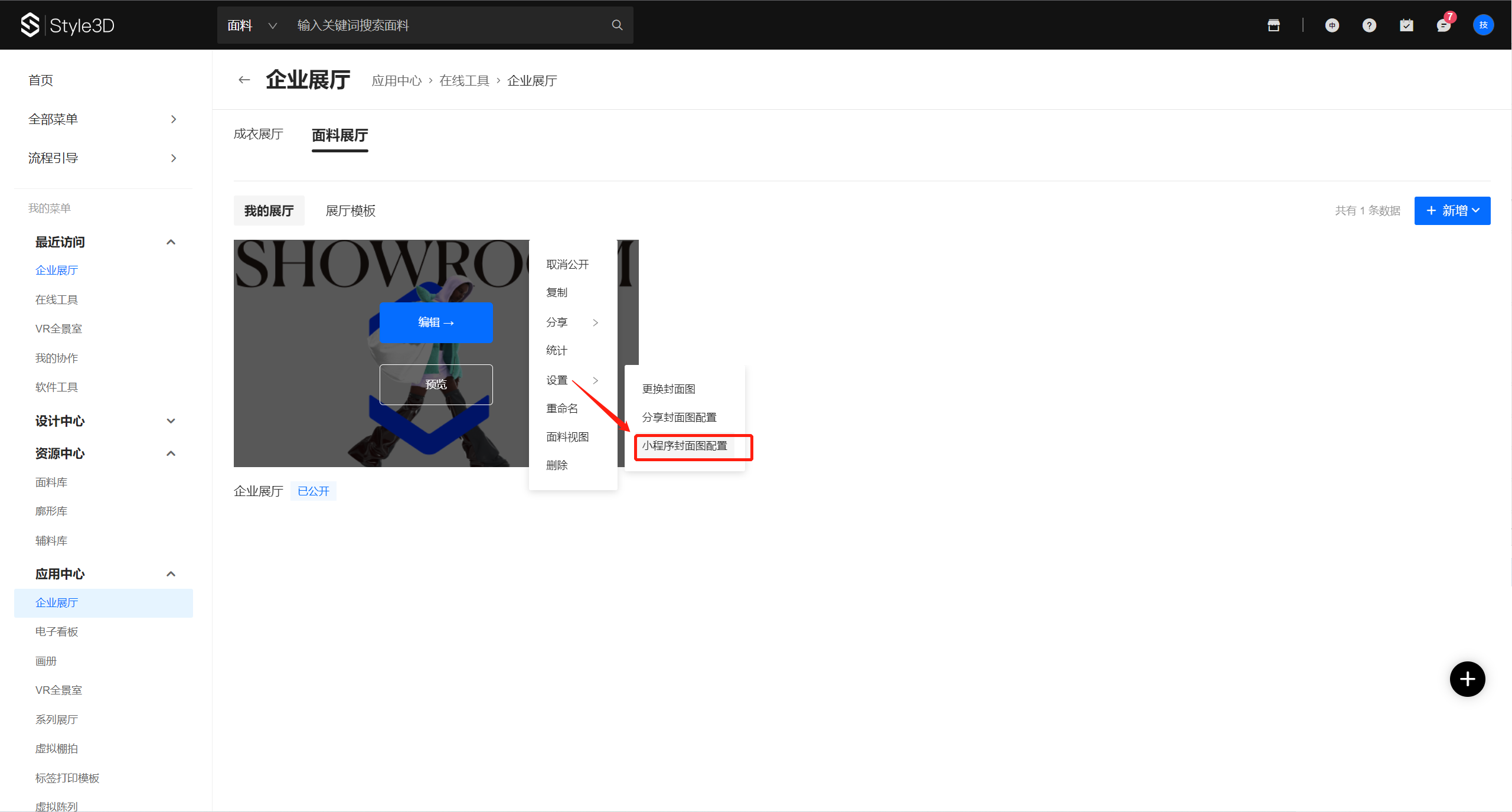Expand the 全部菜单 sidebar item
The width and height of the screenshot is (1512, 812).
103,119
